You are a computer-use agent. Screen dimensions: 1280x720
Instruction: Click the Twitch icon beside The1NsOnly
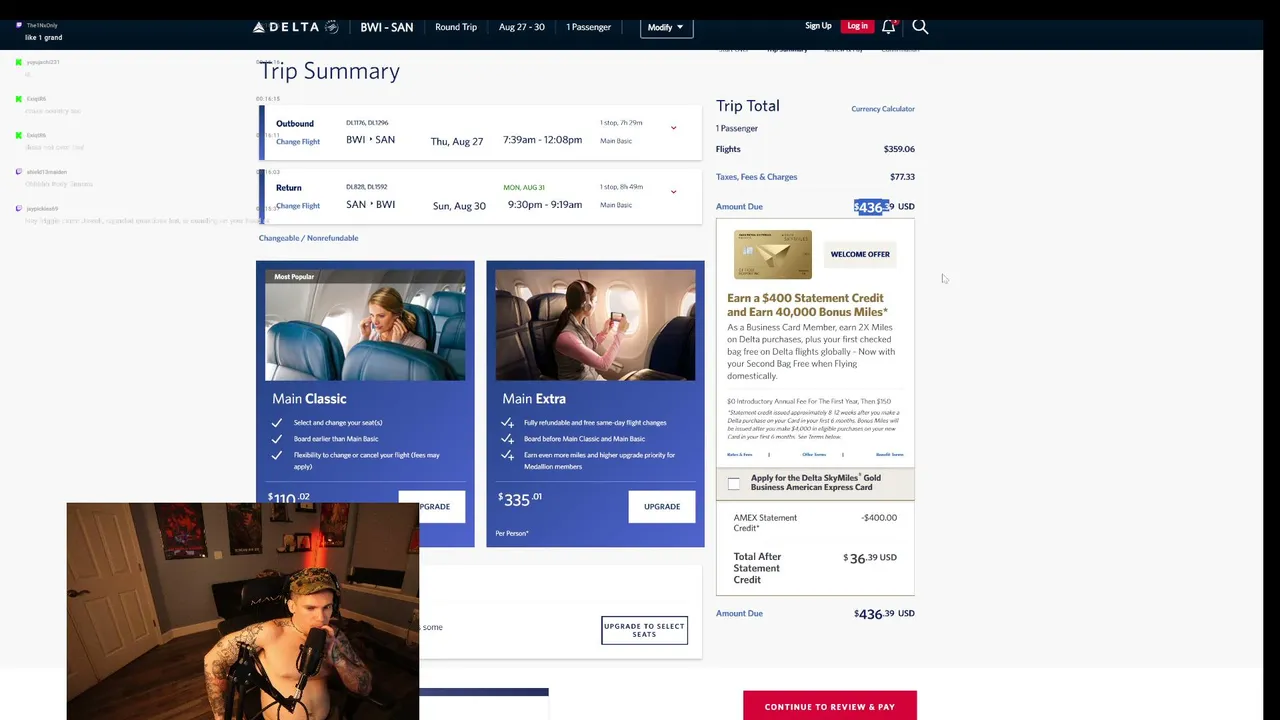(x=19, y=25)
